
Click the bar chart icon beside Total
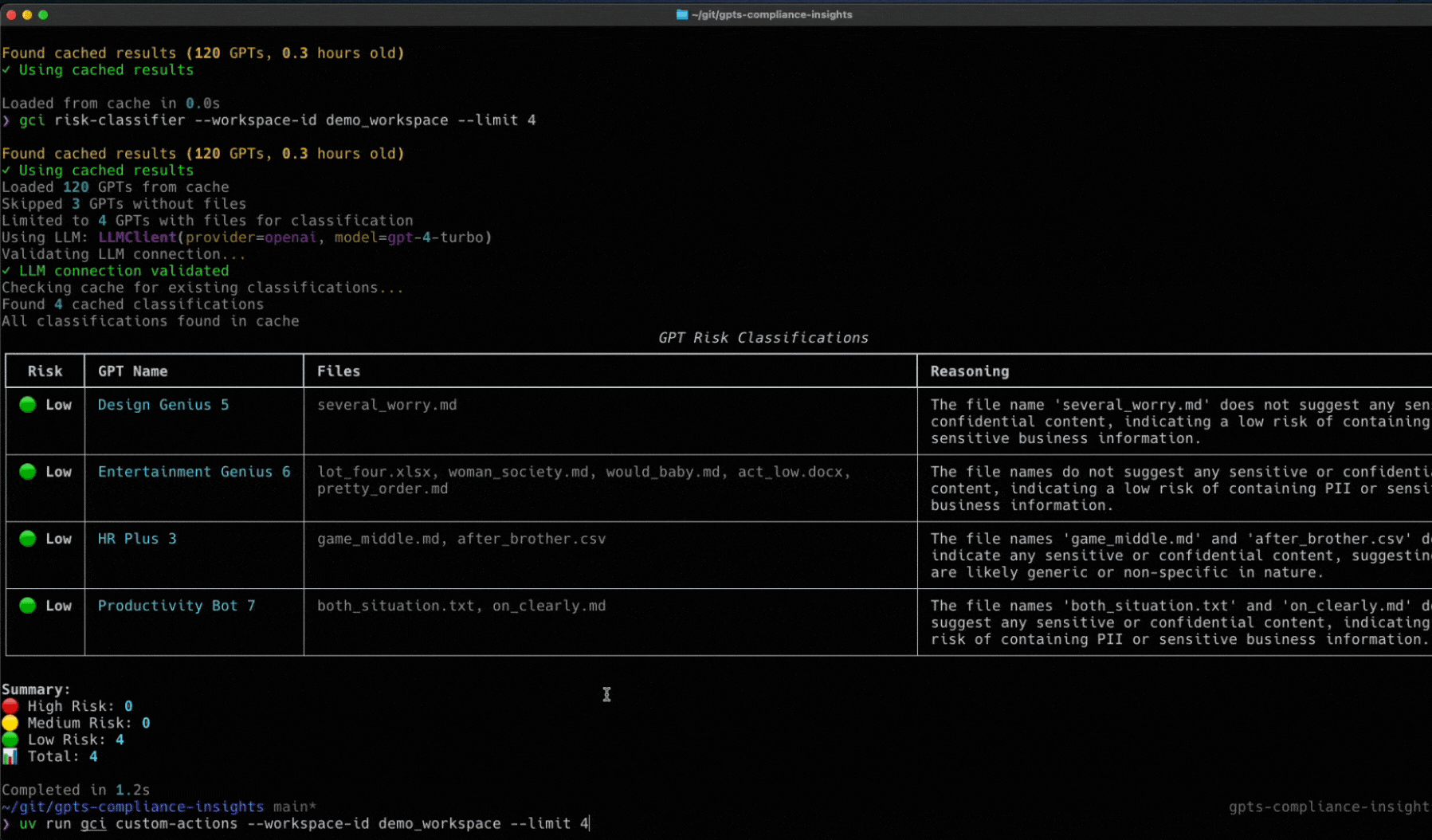click(x=10, y=756)
